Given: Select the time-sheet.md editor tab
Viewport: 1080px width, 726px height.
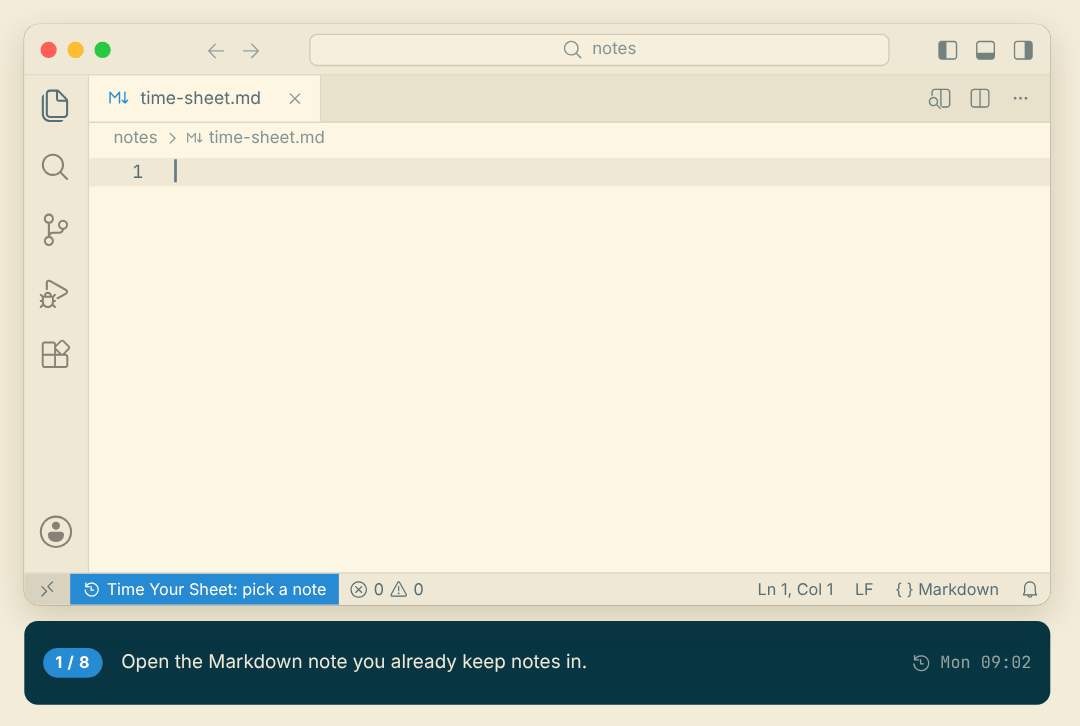Looking at the screenshot, I should pyautogui.click(x=205, y=98).
